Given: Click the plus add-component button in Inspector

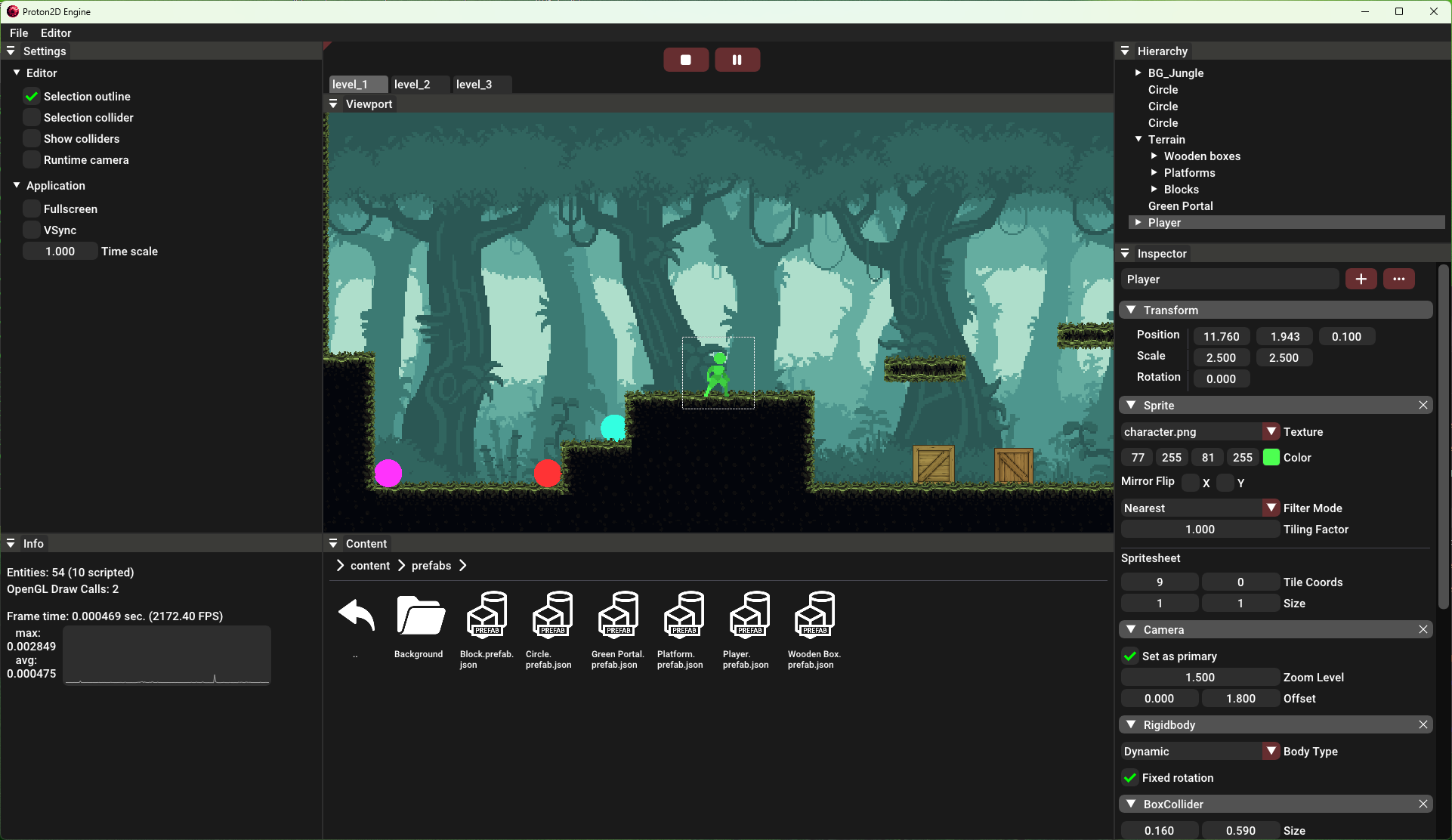Looking at the screenshot, I should [x=1361, y=279].
